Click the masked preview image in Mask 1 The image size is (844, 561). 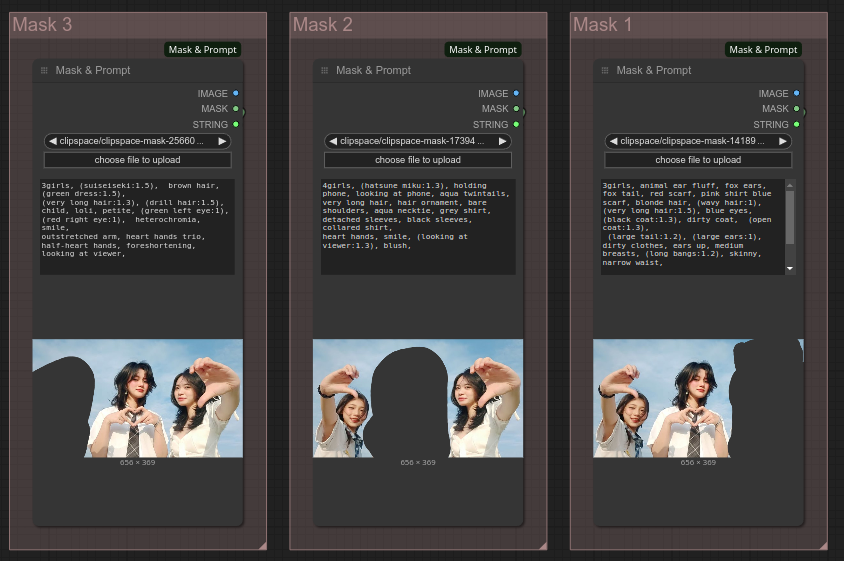(698, 398)
